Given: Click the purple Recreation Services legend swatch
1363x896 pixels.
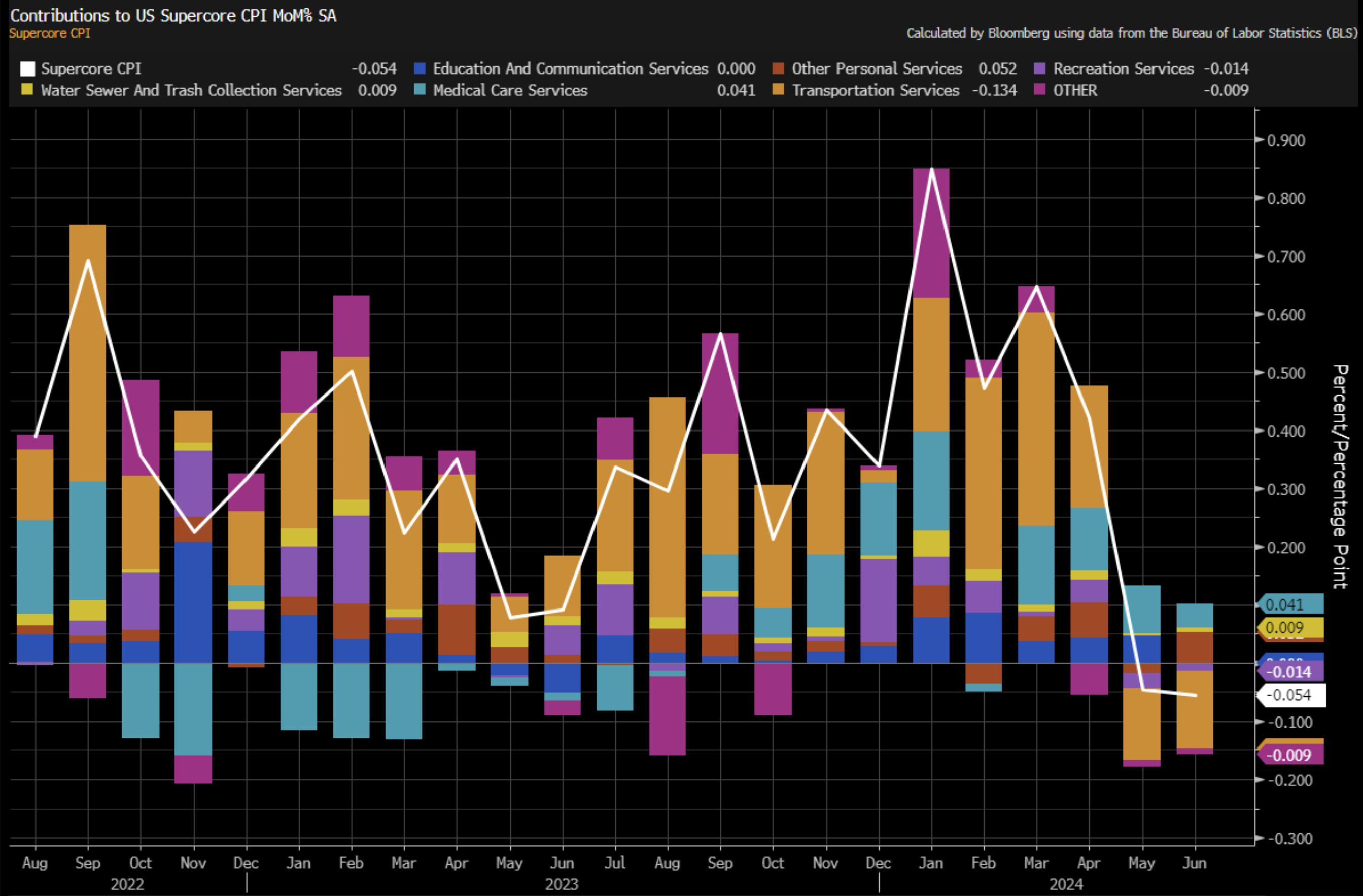Looking at the screenshot, I should click(1039, 68).
